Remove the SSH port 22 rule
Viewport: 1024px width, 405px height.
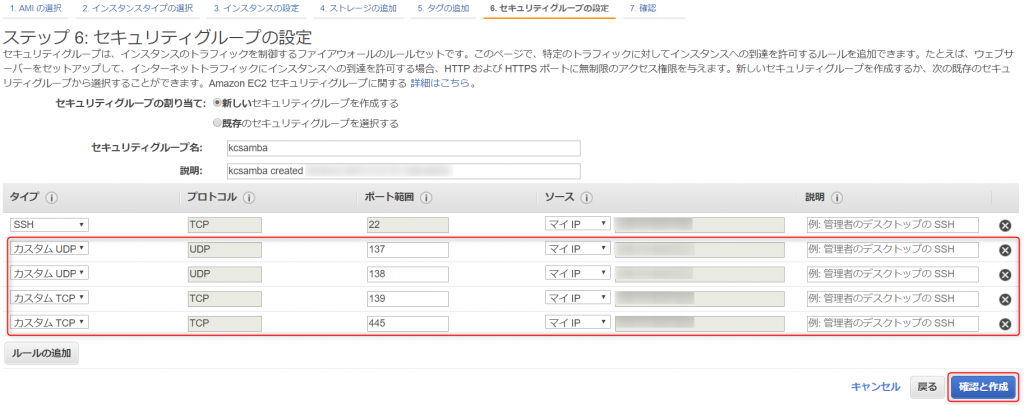pyautogui.click(x=1005, y=225)
